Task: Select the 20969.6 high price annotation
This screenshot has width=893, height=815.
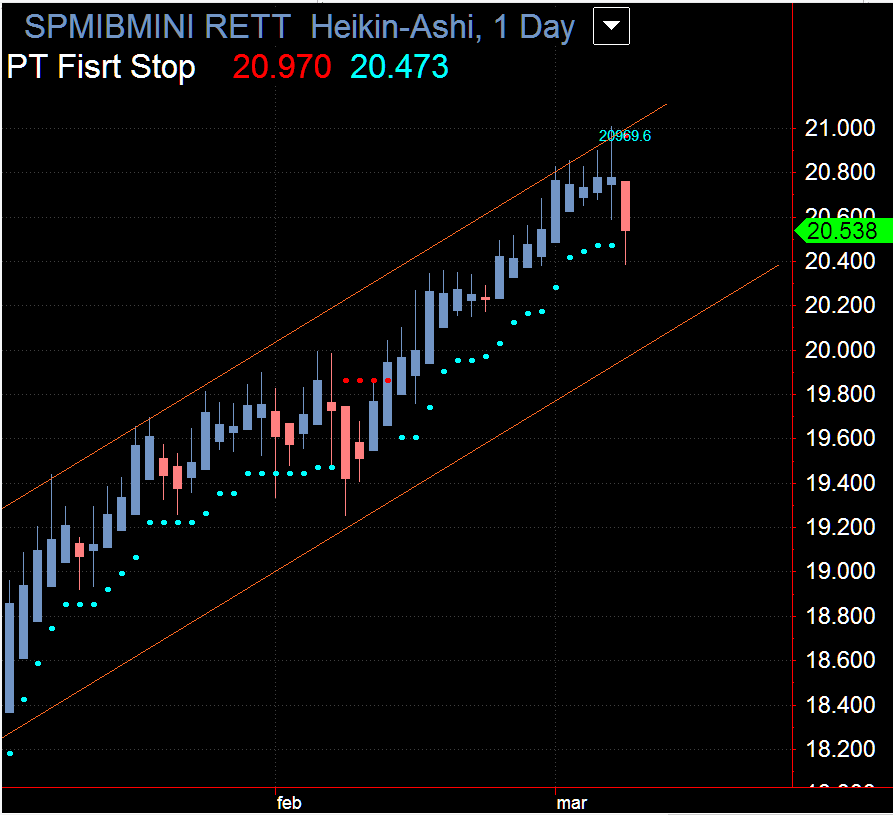Action: point(625,136)
